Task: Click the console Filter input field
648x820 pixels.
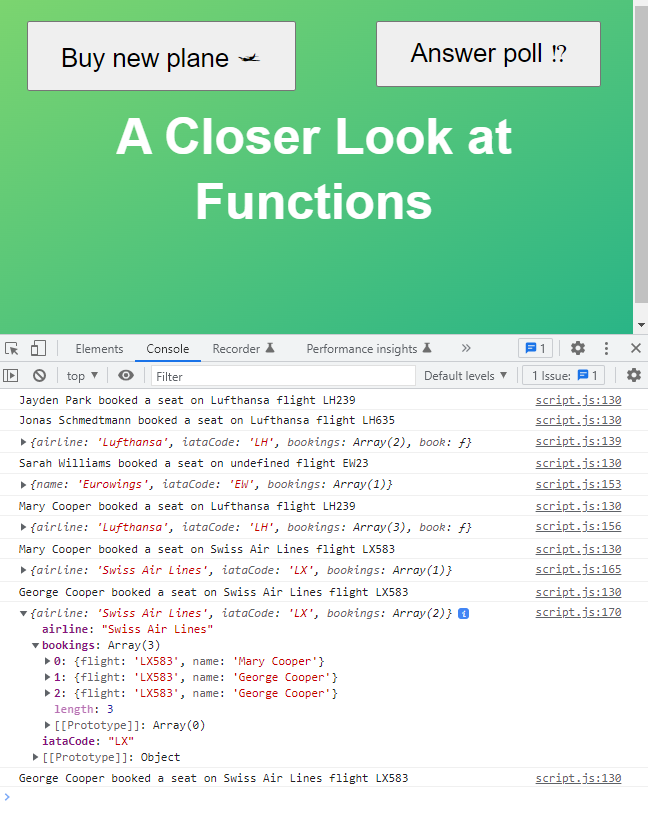Action: click(x=283, y=376)
